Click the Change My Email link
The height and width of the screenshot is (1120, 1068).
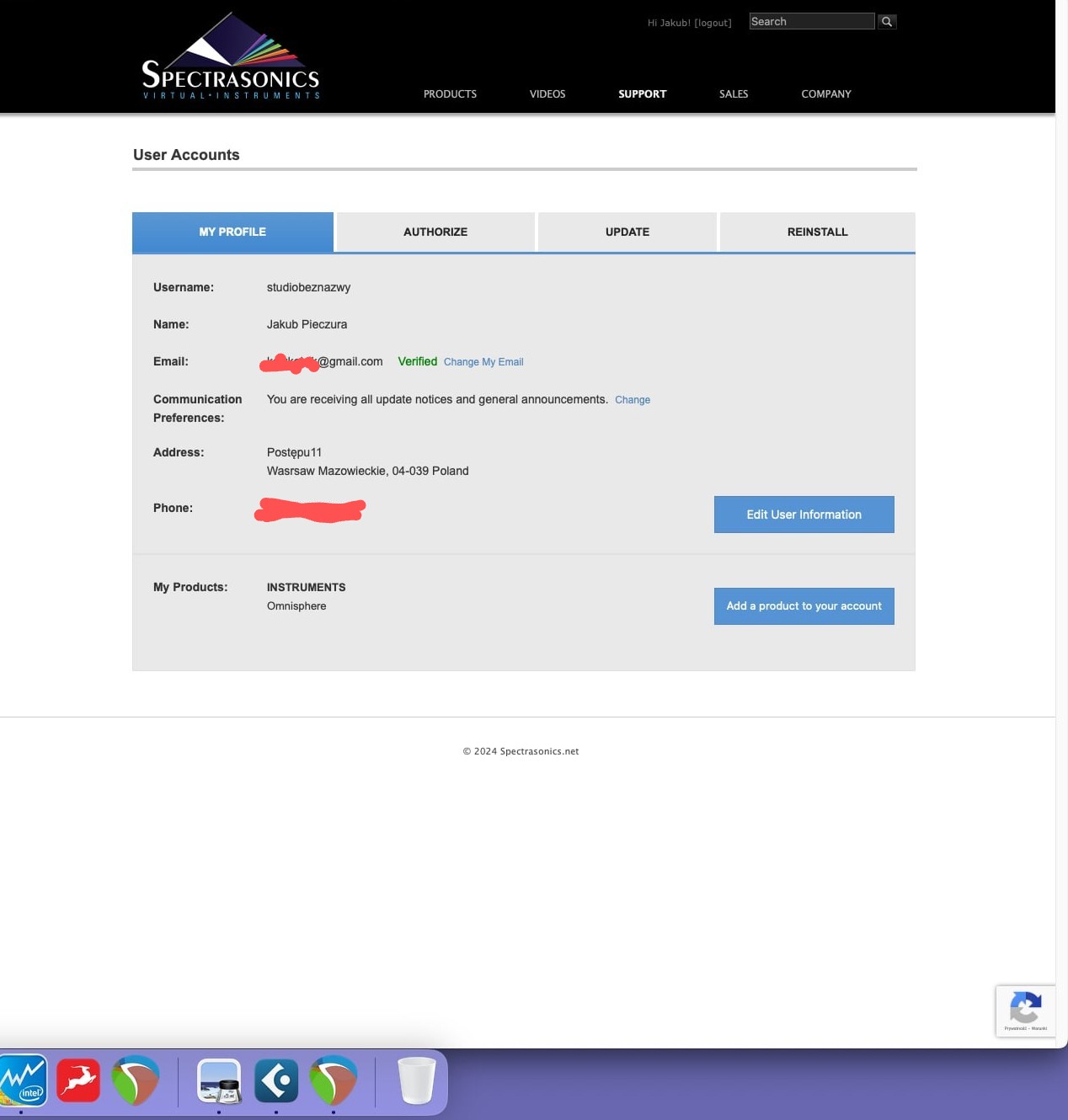(x=483, y=362)
